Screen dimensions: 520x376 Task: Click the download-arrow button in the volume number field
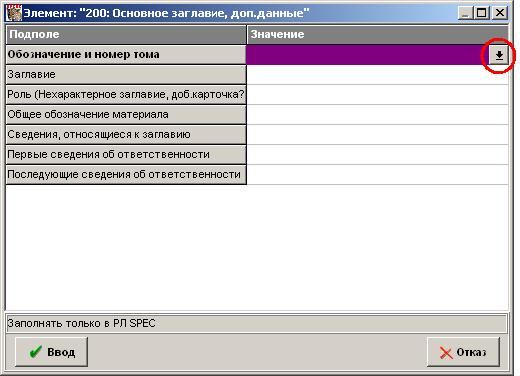pos(499,55)
